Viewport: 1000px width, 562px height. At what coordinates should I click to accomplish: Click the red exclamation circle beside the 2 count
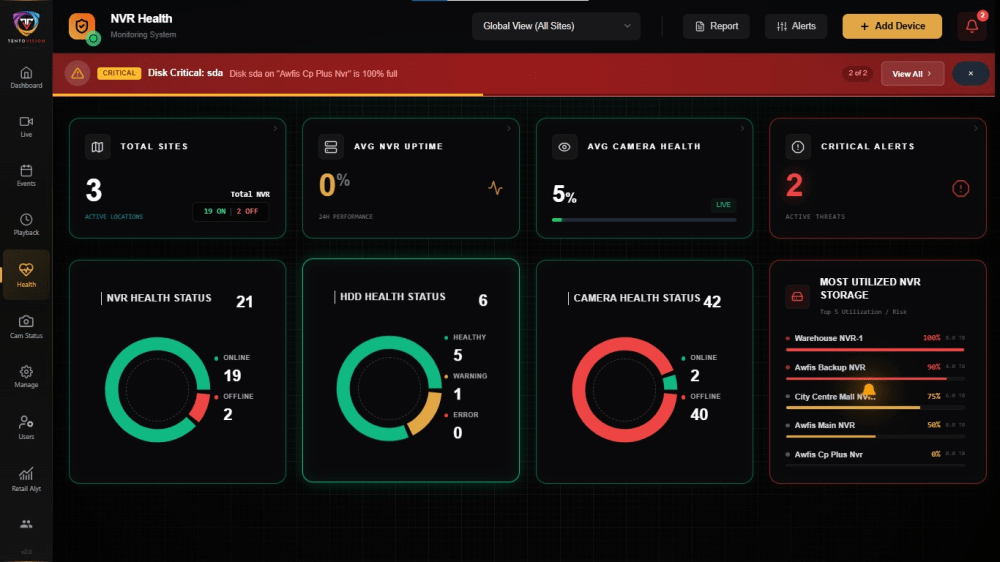click(960, 188)
